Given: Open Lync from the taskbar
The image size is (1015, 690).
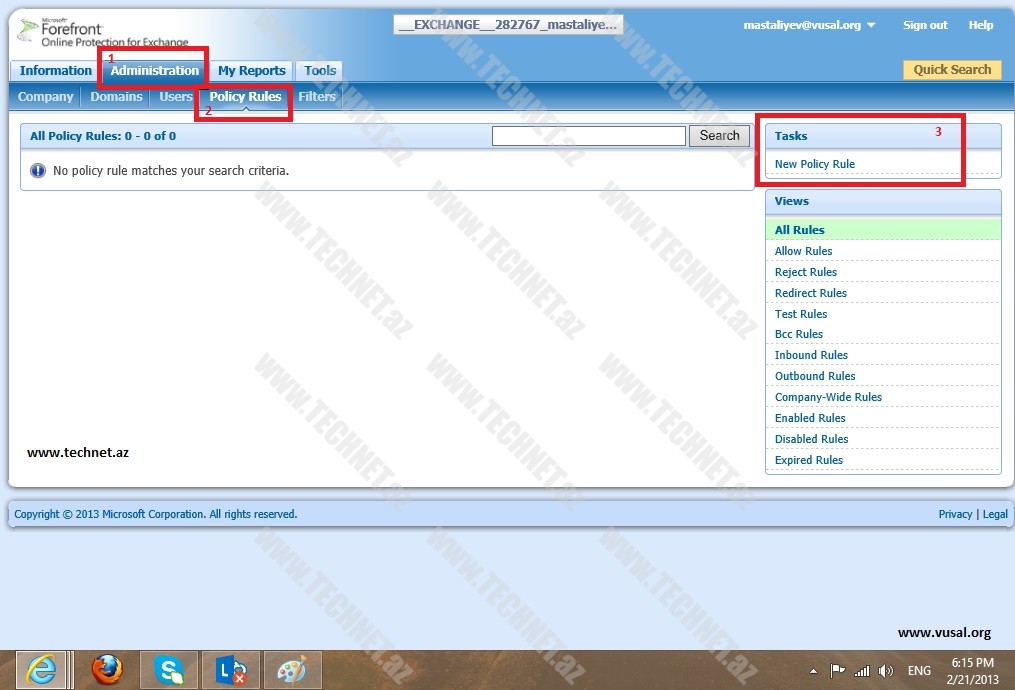Looking at the screenshot, I should [x=231, y=669].
